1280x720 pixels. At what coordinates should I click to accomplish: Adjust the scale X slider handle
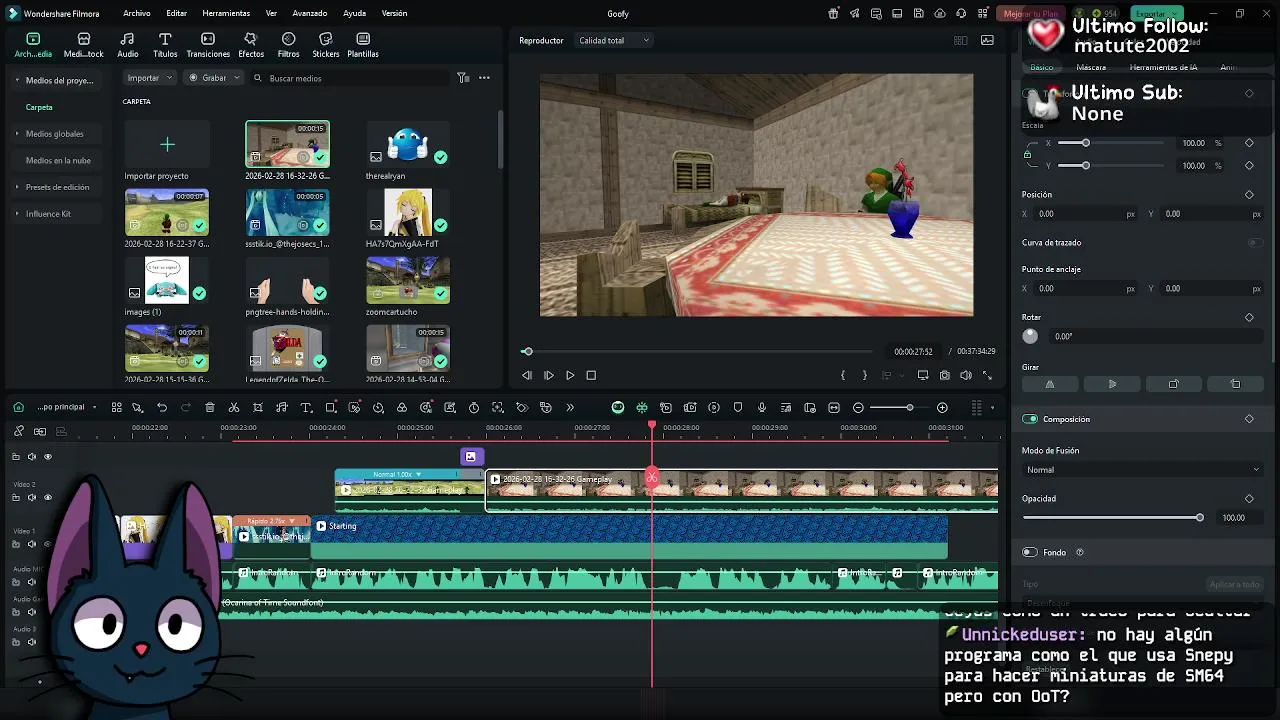pos(1085,143)
